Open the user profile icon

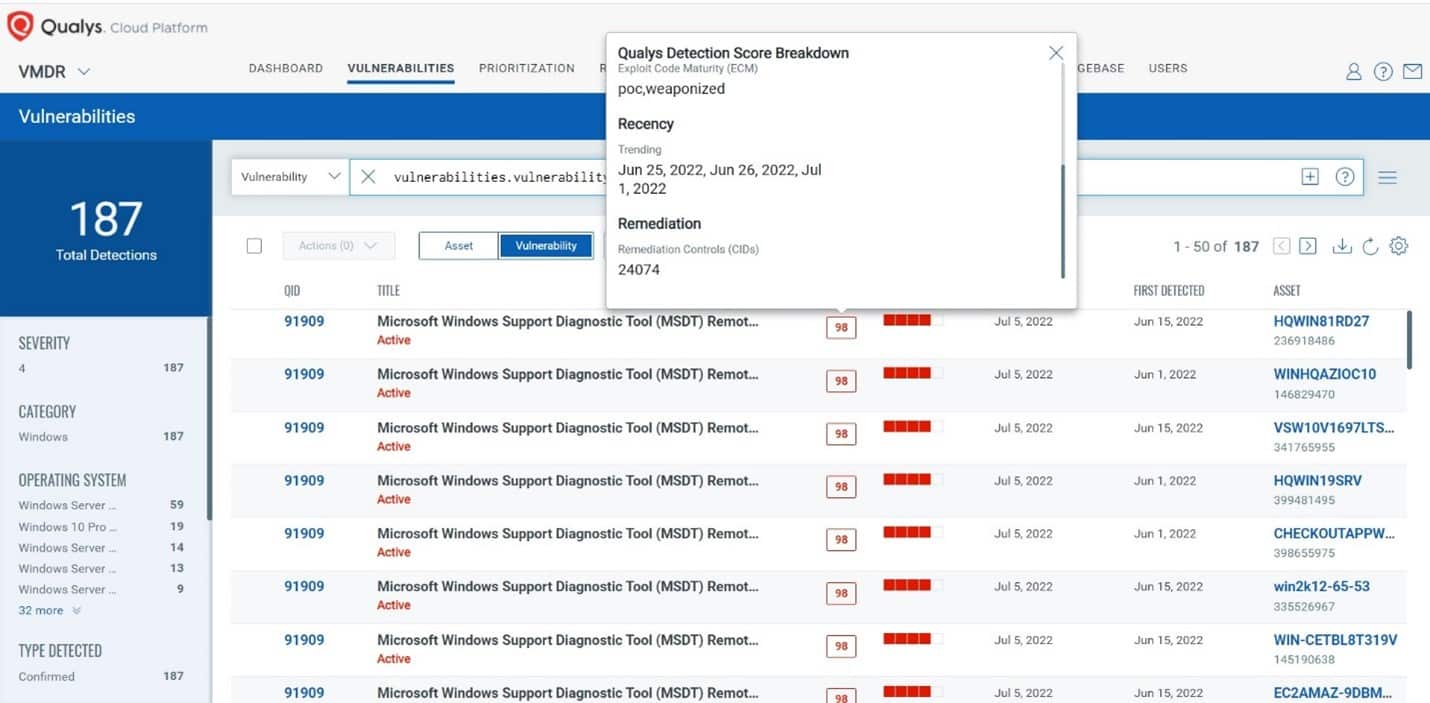(x=1354, y=71)
